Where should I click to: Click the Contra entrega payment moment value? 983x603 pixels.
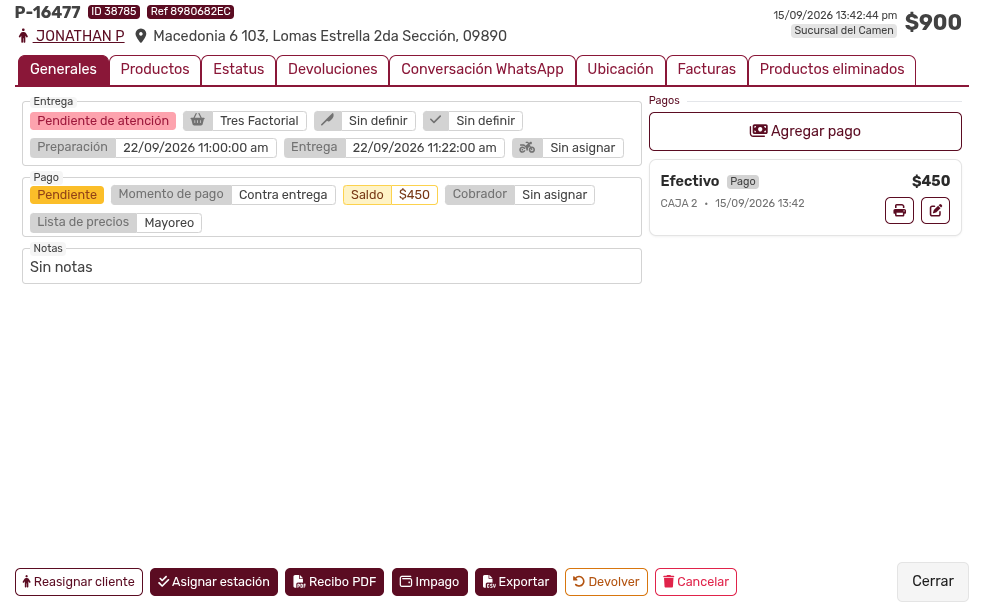[283, 195]
